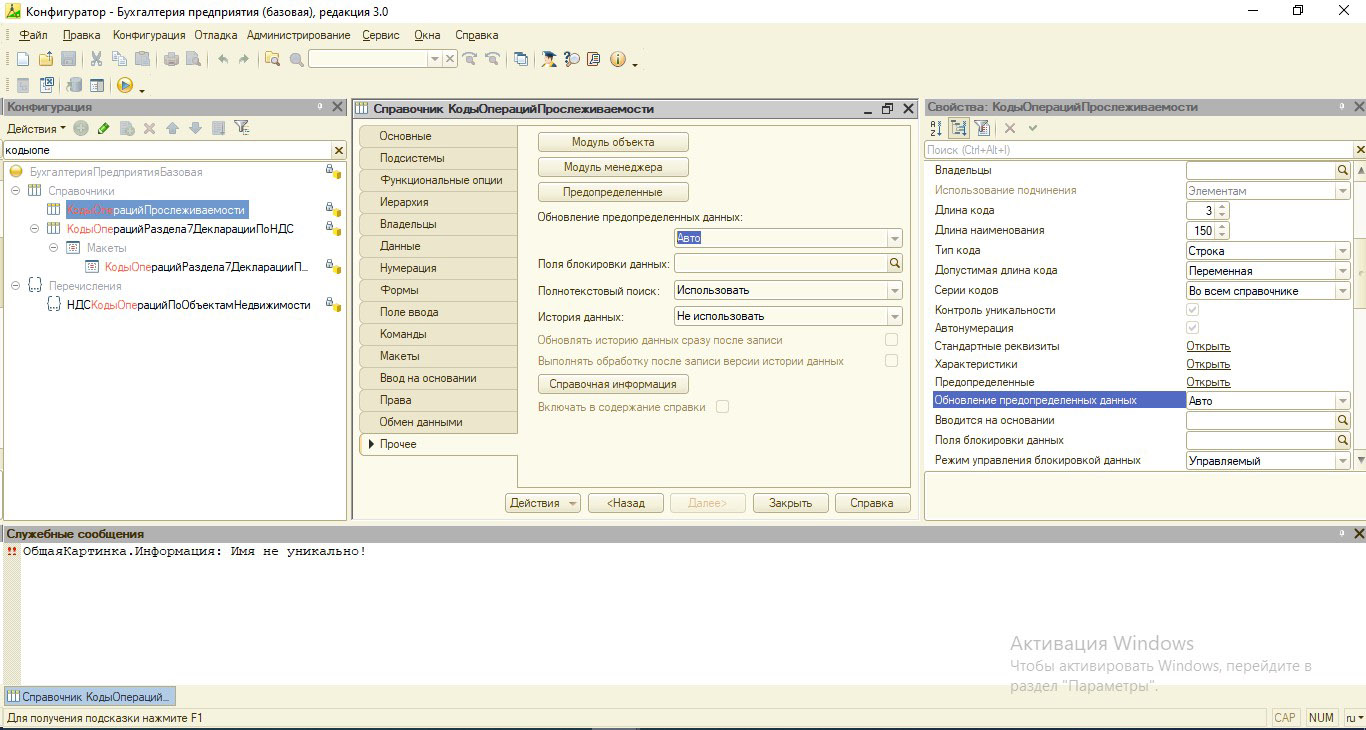The width and height of the screenshot is (1366, 730).
Task: Click Move Up arrow in Configuration panel
Action: coord(172,128)
